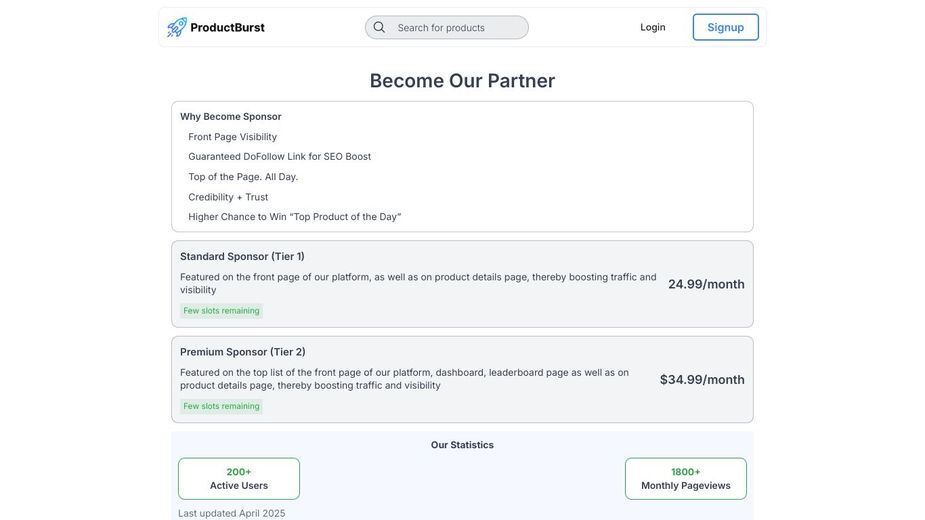Select the Standard Sponsor (Tier 1) card

[x=462, y=284]
